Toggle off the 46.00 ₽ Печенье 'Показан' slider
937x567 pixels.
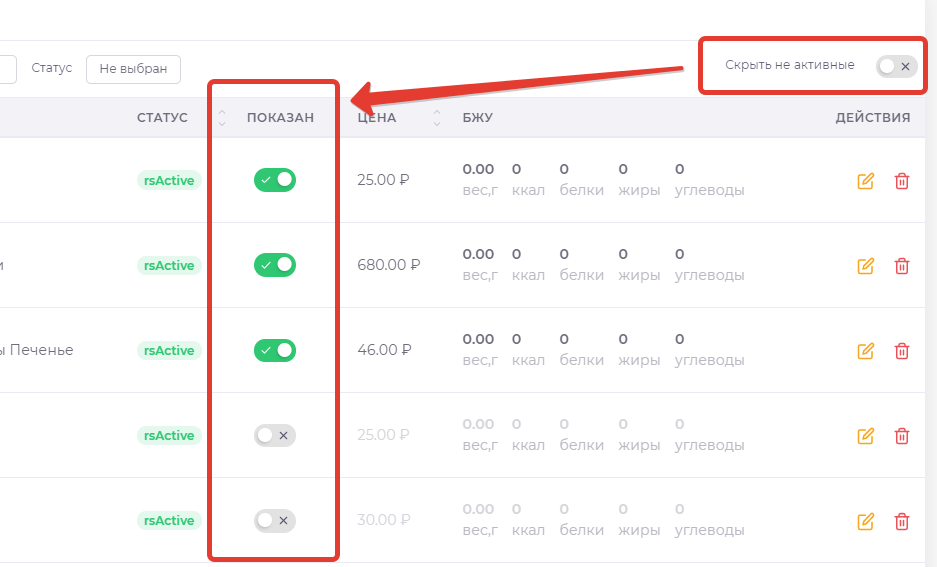point(275,350)
